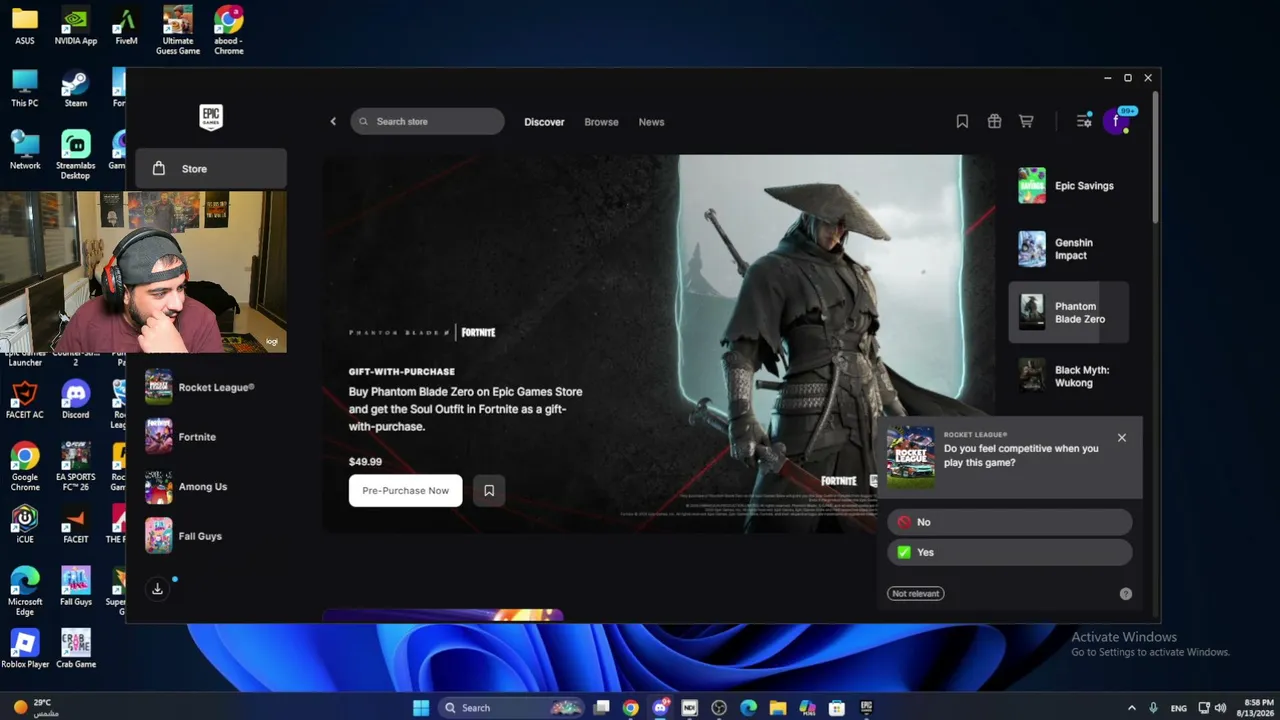
Task: Select the abood - Chrome desktop shortcut
Action: tap(229, 30)
